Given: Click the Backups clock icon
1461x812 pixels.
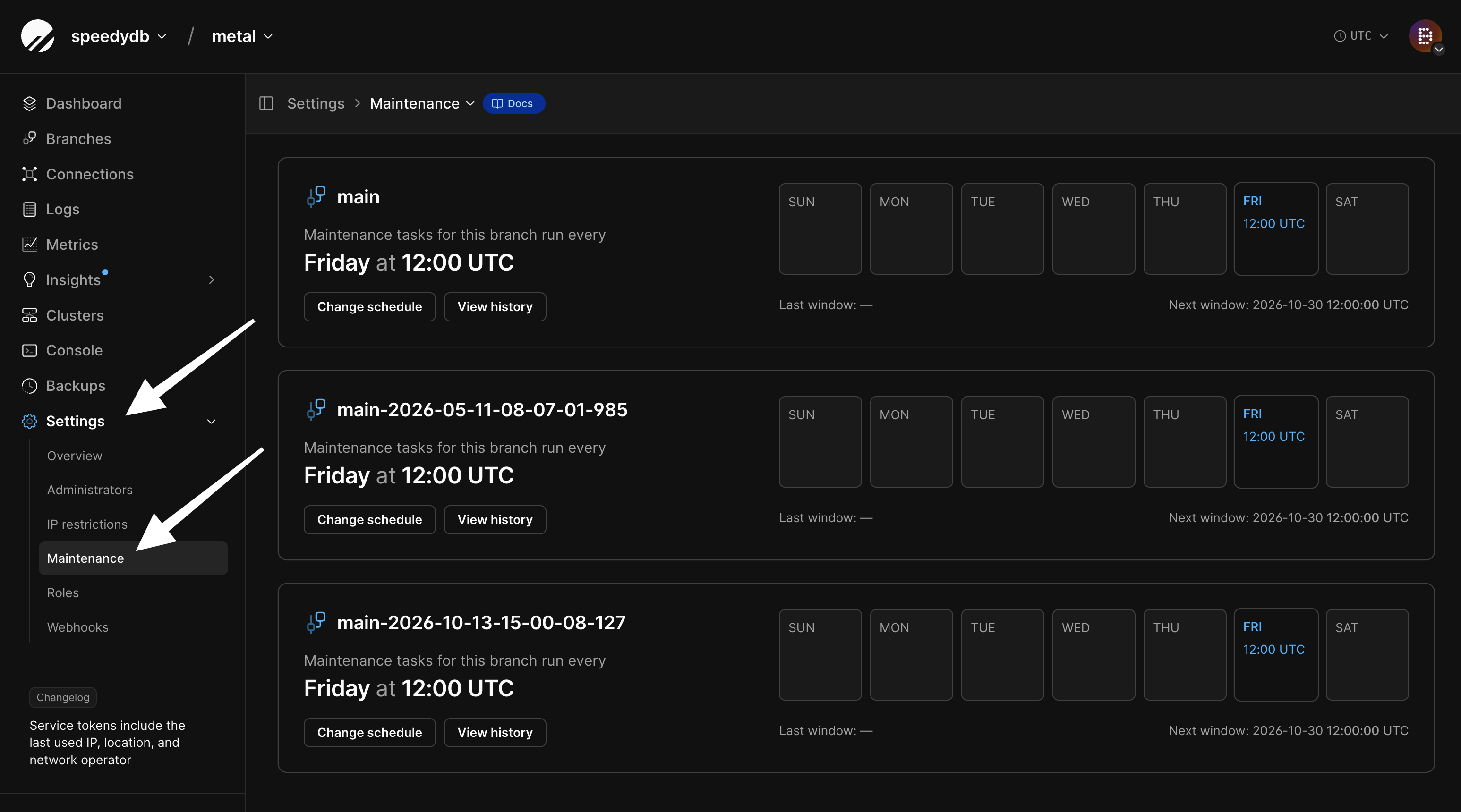Looking at the screenshot, I should (29, 386).
